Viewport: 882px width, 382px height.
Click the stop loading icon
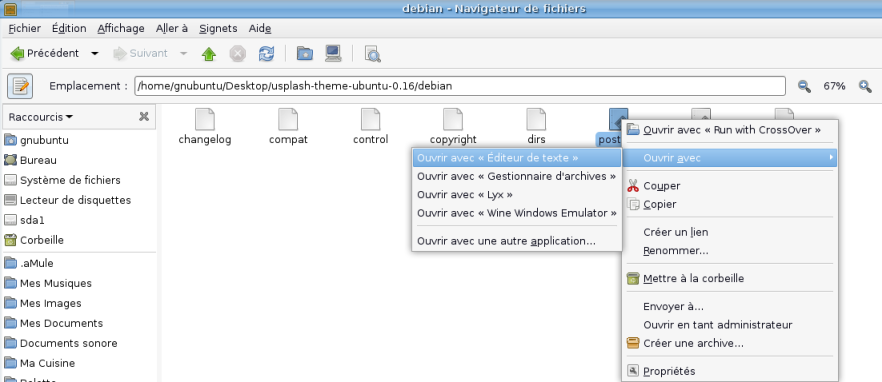pyautogui.click(x=238, y=54)
